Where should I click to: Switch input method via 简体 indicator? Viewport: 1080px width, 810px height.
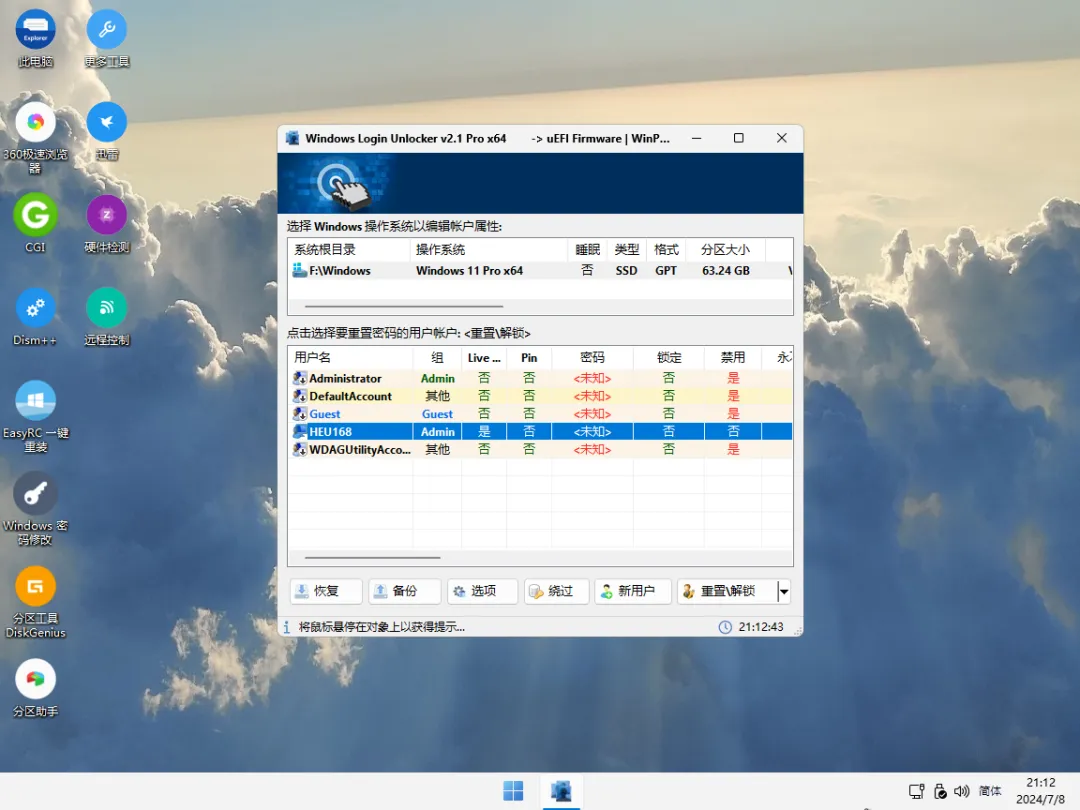(x=990, y=791)
